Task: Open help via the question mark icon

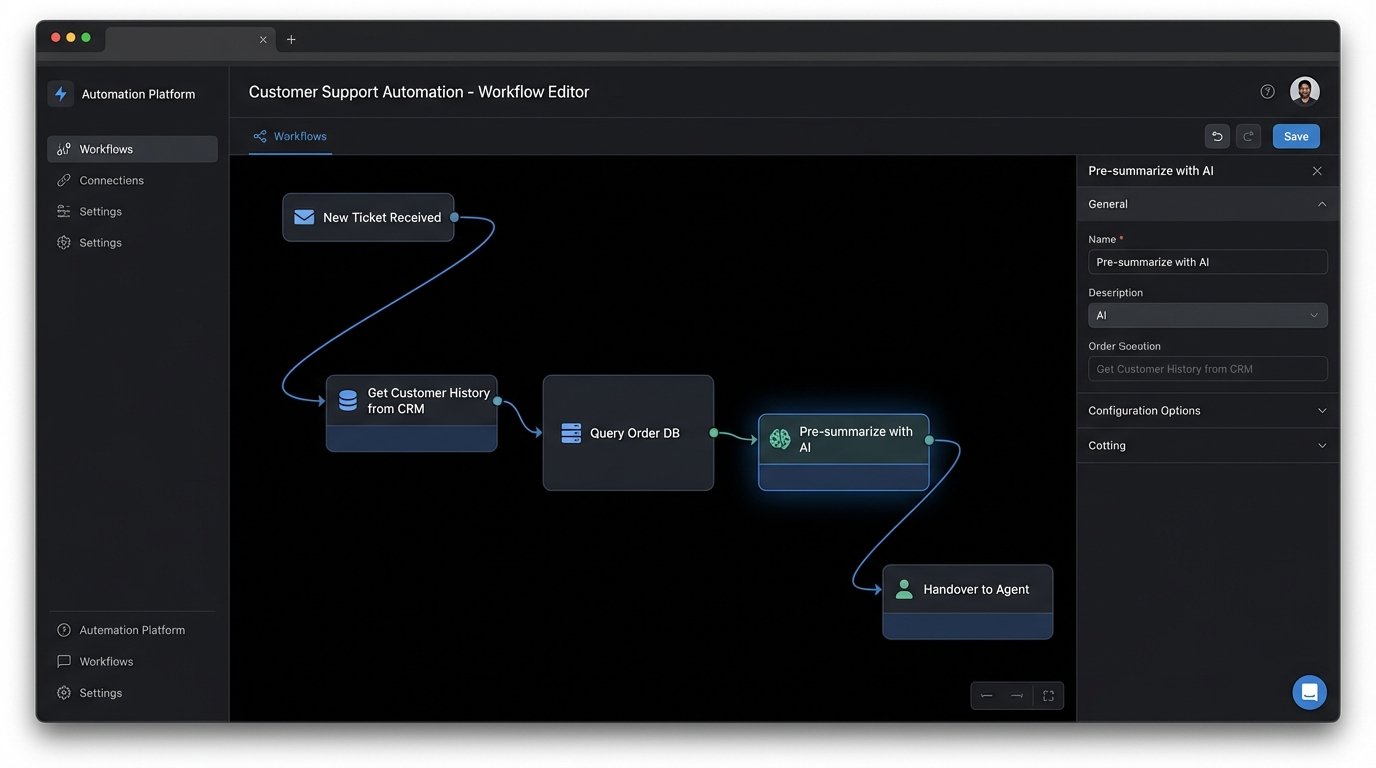Action: [1267, 91]
